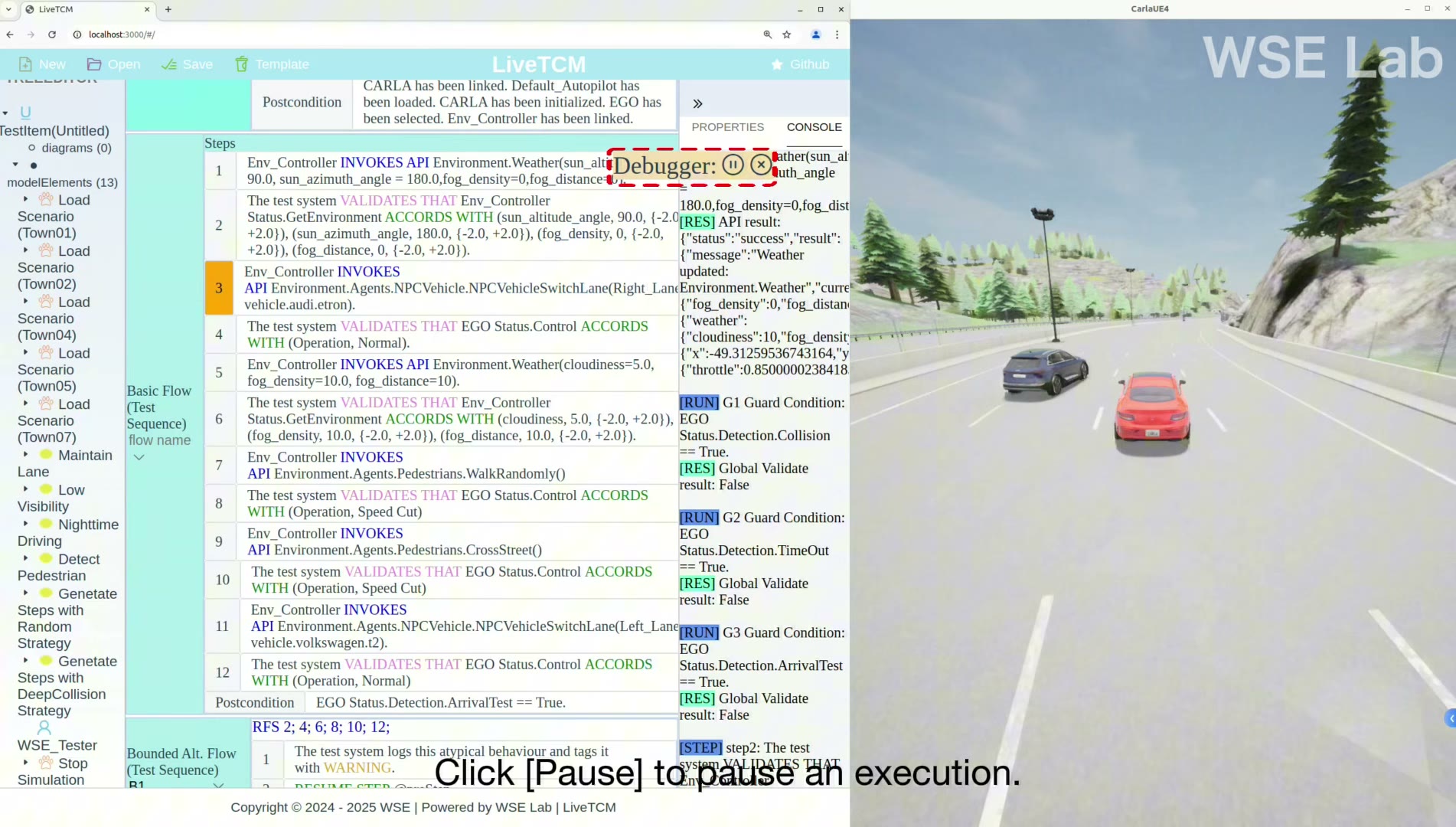Open a new browser tab
The width and height of the screenshot is (1456, 827).
click(168, 9)
